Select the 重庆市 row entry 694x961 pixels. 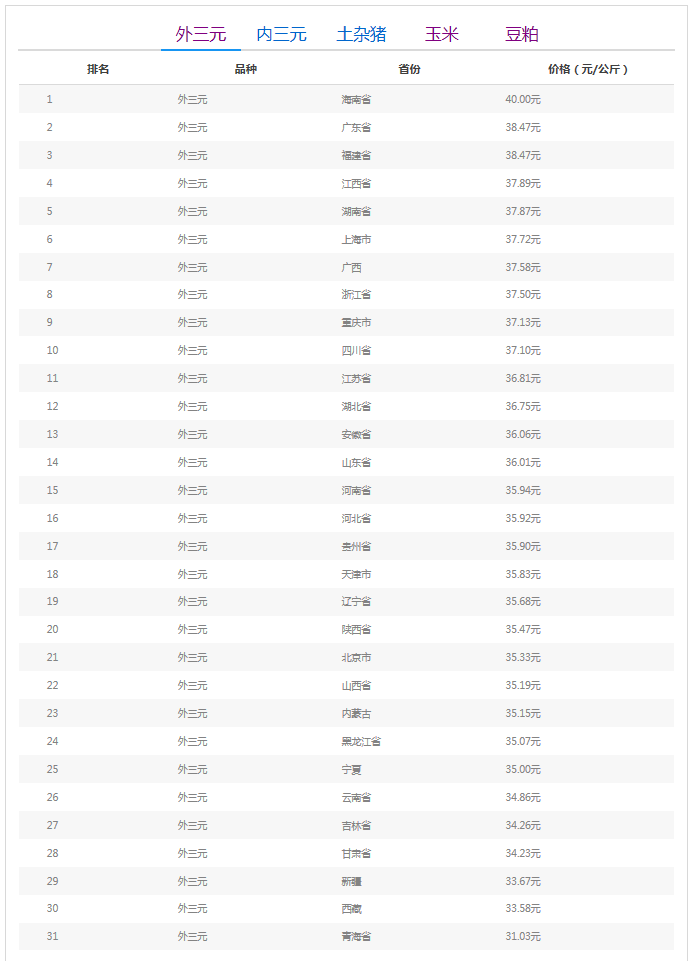point(356,322)
